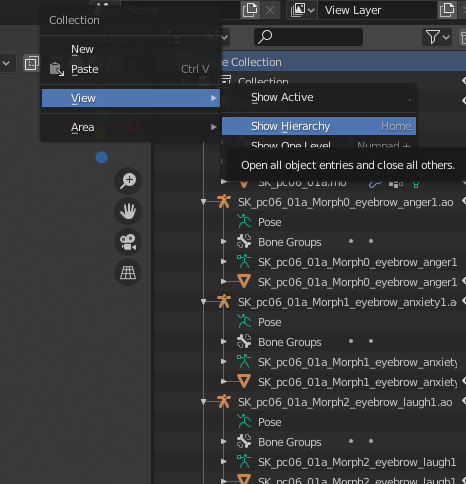This screenshot has width=466, height=484.
Task: Select the pan hand viewport icon
Action: (128, 211)
